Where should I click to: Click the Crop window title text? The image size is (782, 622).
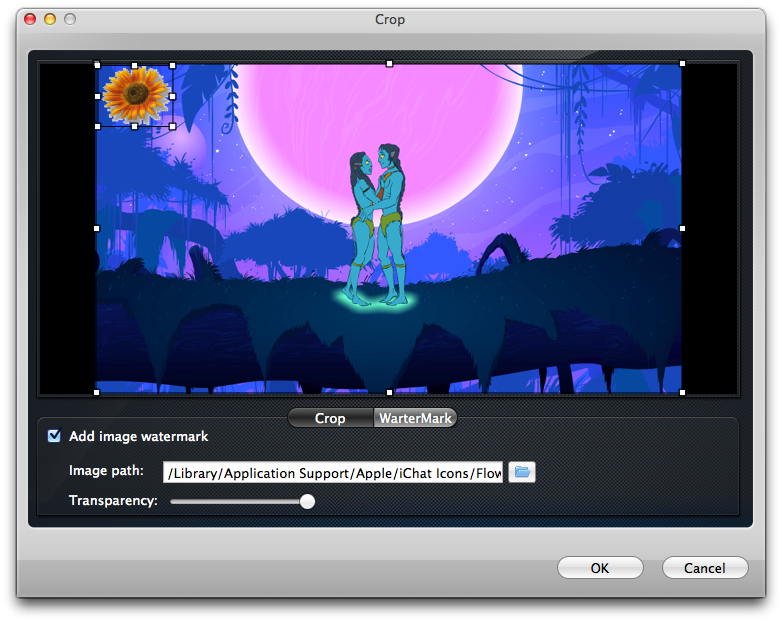point(390,19)
